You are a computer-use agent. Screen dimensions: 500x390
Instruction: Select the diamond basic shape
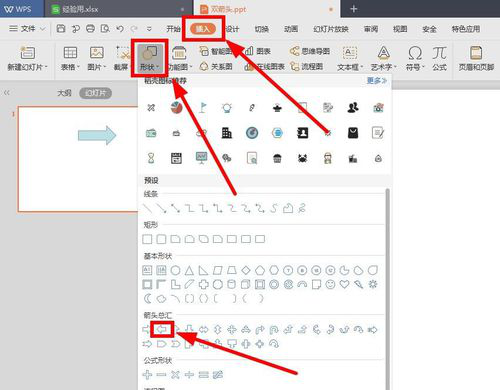tap(246, 270)
